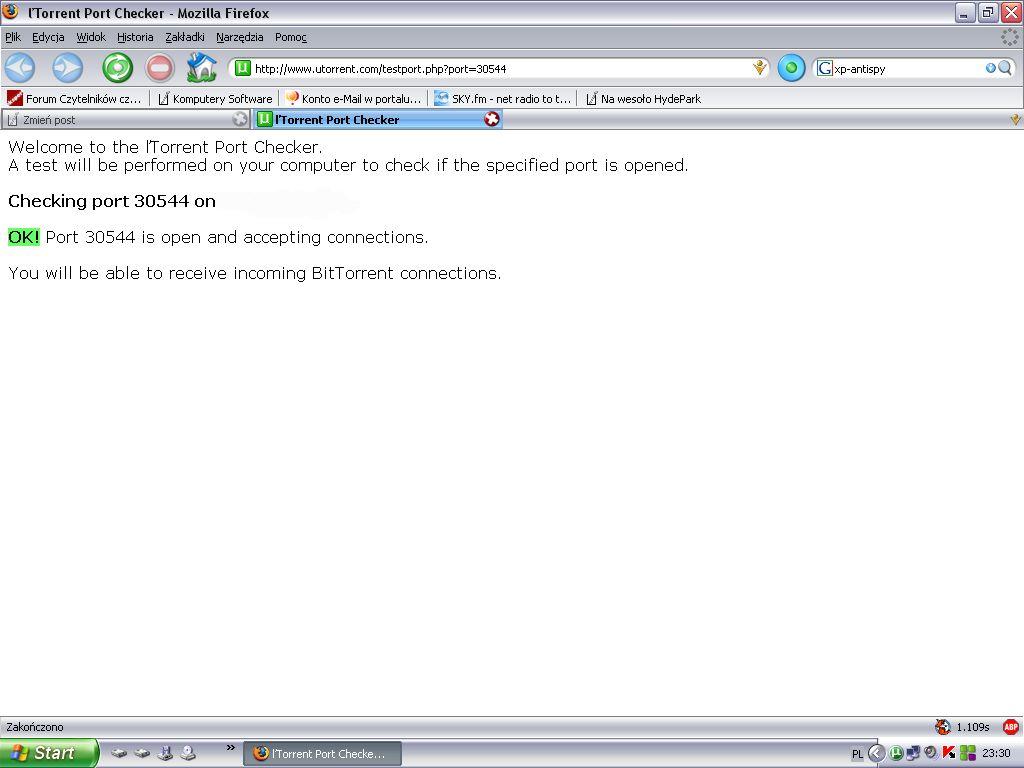Click the Firefox icon in title bar

(x=11, y=12)
